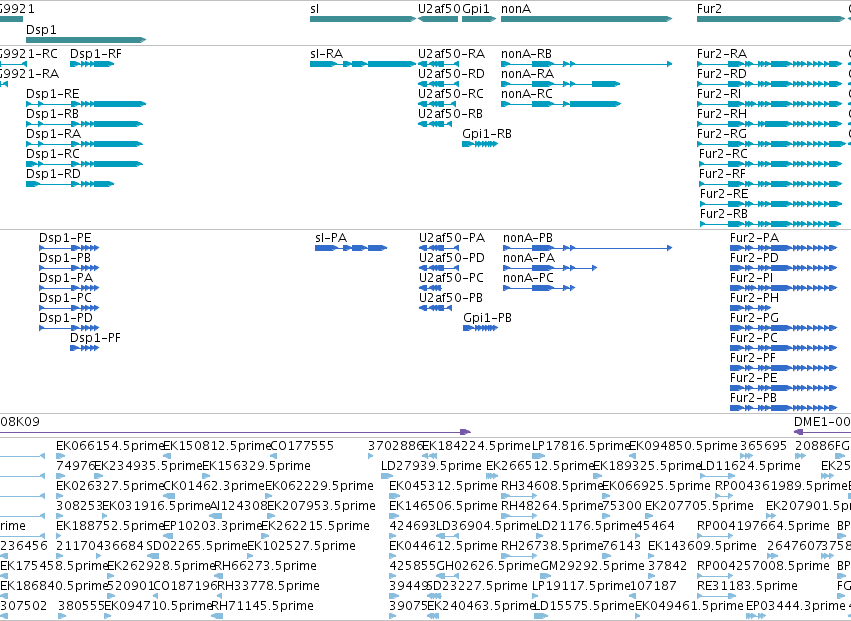Image resolution: width=851 pixels, height=621 pixels.
Task: Select the Fur2-PB protein feature
Action: click(784, 408)
